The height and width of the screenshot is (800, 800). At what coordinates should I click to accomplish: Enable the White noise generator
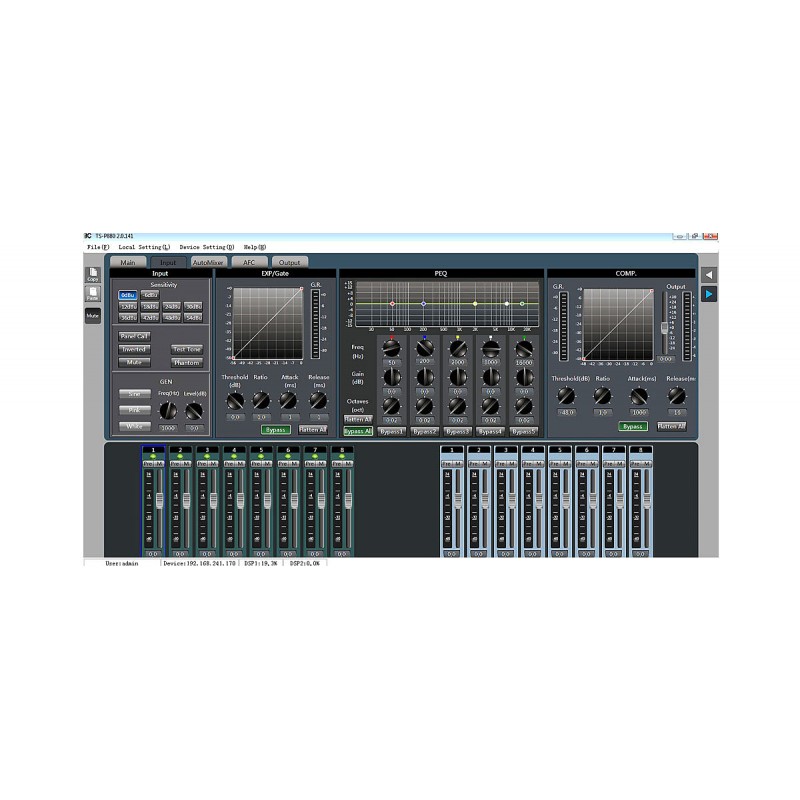pyautogui.click(x=135, y=427)
